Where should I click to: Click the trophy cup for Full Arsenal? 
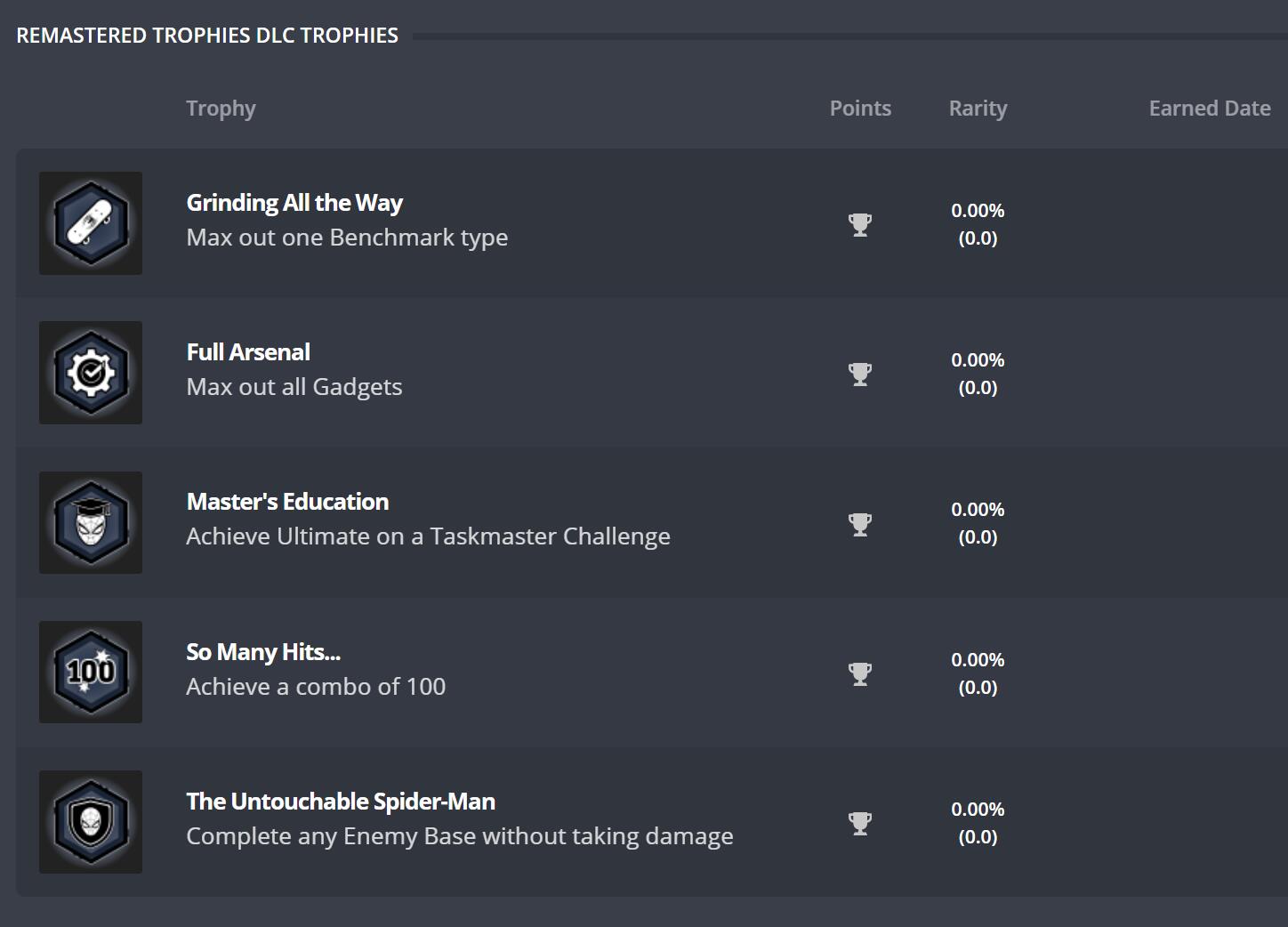[x=860, y=374]
